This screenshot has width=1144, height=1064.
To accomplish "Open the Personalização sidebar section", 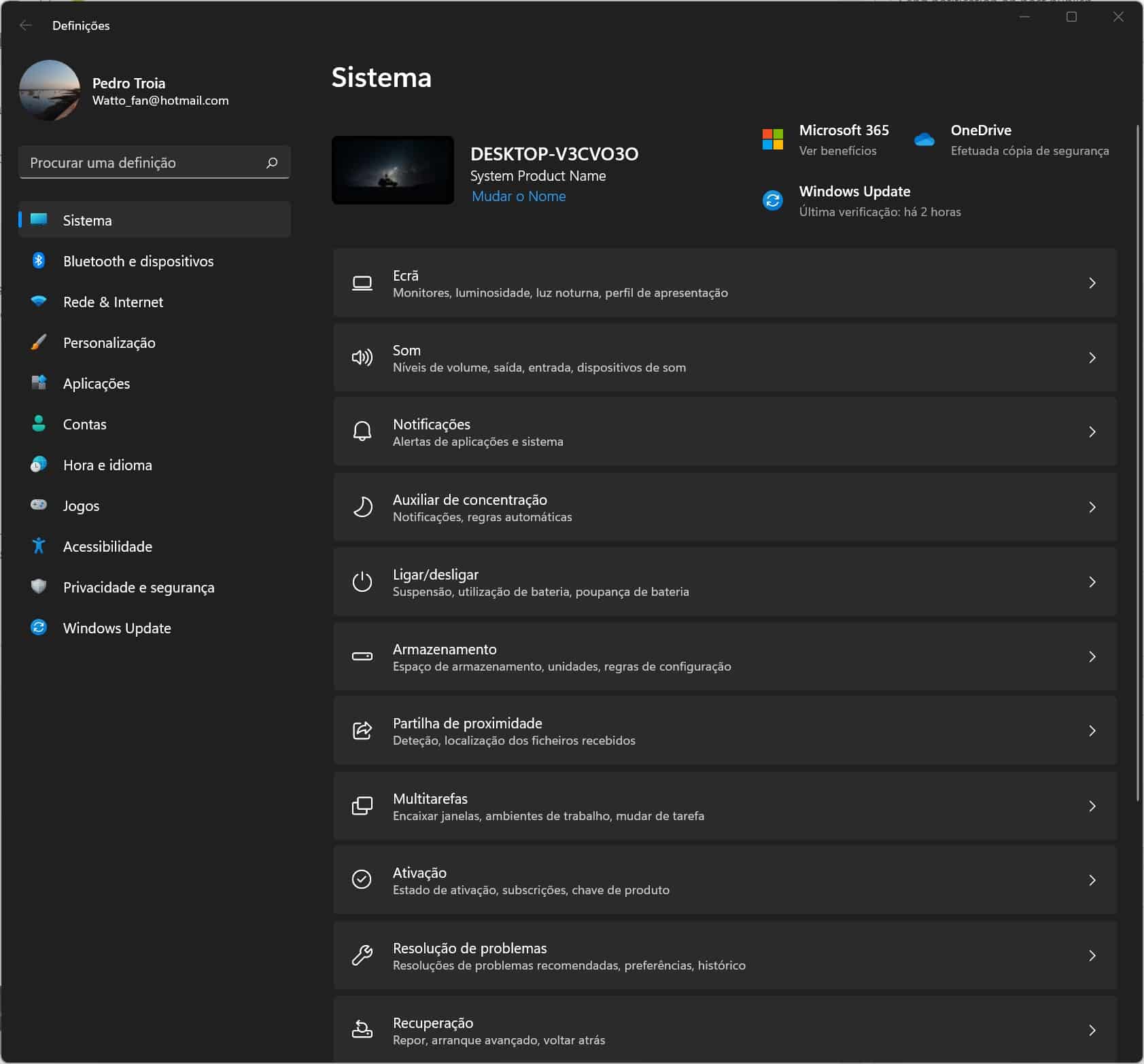I will click(109, 343).
